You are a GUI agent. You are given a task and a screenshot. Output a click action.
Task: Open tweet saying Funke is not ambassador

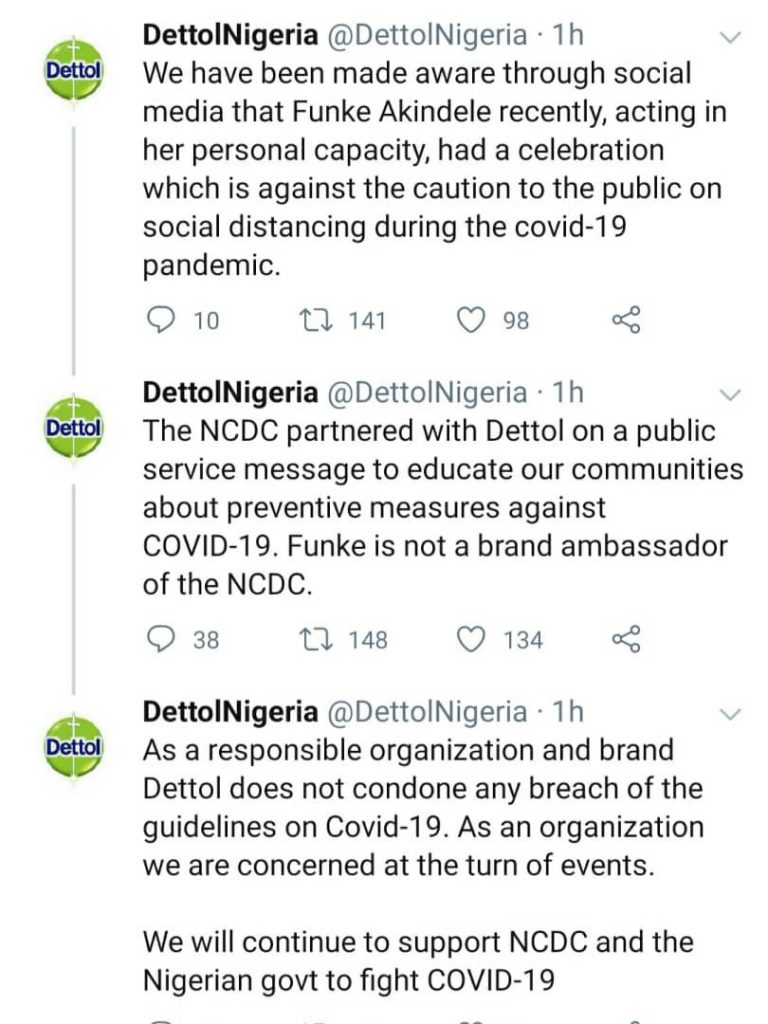430,508
